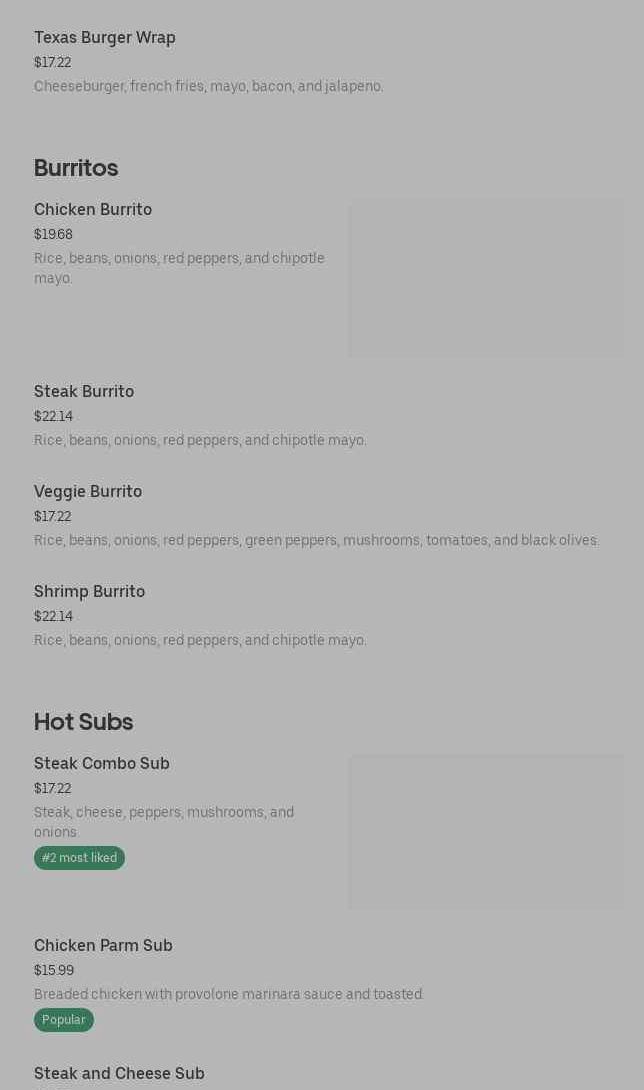Click the Burritos section heading

pyautogui.click(x=76, y=168)
